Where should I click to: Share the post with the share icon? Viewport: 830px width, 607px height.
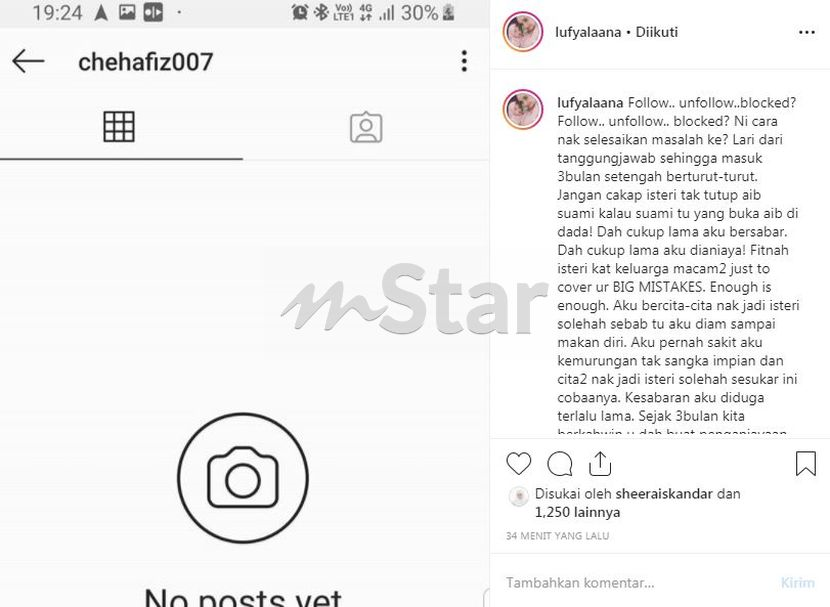pos(600,464)
